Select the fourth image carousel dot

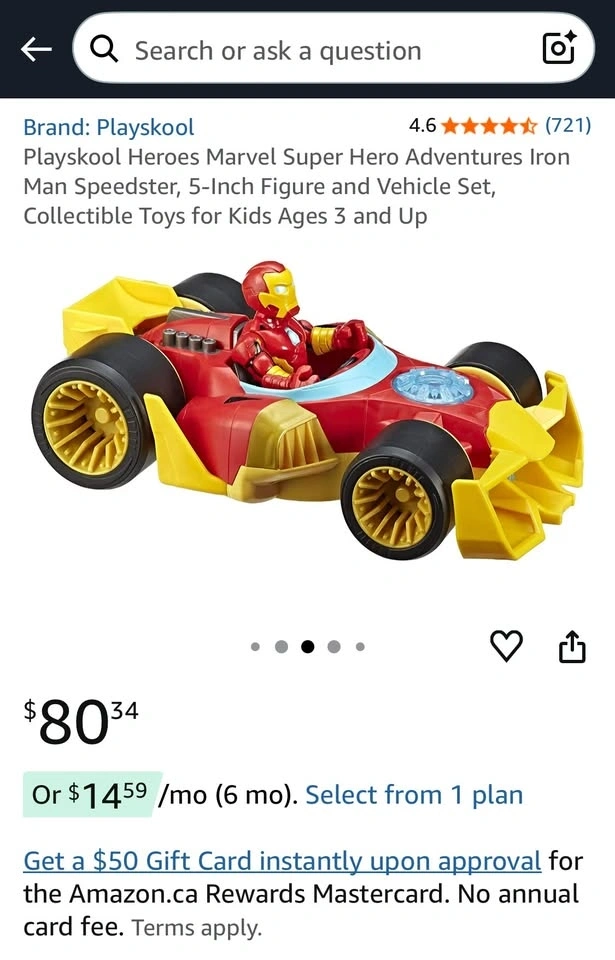334,647
